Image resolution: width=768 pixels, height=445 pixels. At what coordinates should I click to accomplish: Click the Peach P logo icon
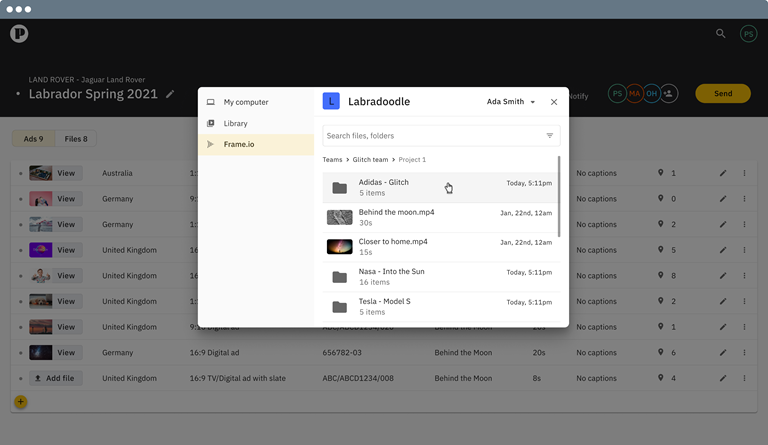(19, 34)
